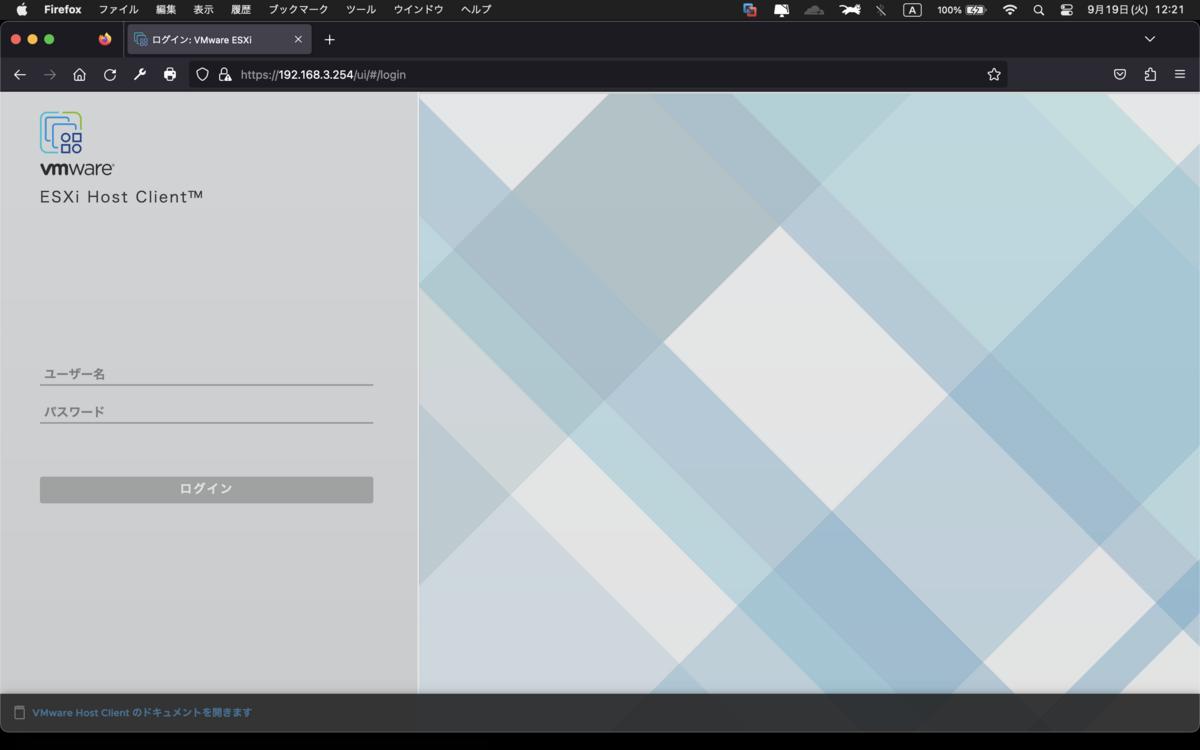Reload the page with refresh icon
Screen dimensions: 1200x750
click(110, 74)
